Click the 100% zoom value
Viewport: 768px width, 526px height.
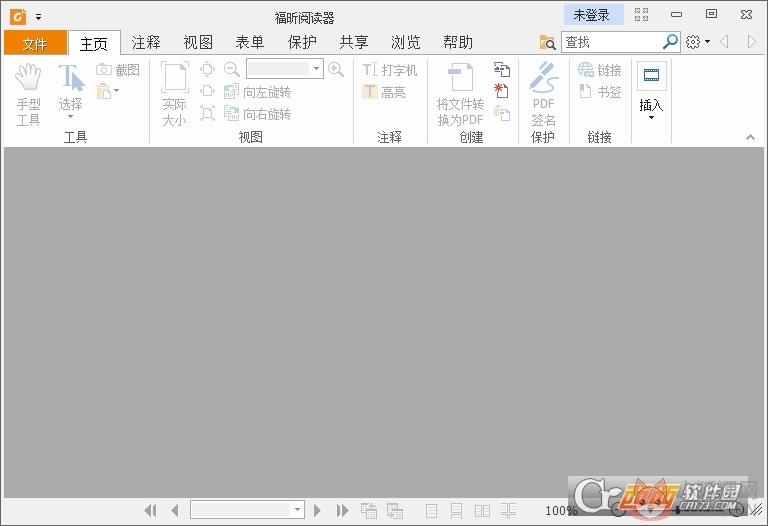click(x=561, y=511)
